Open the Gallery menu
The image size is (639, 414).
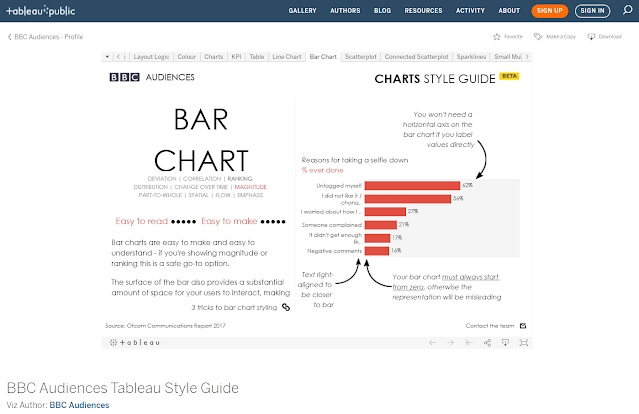click(302, 11)
